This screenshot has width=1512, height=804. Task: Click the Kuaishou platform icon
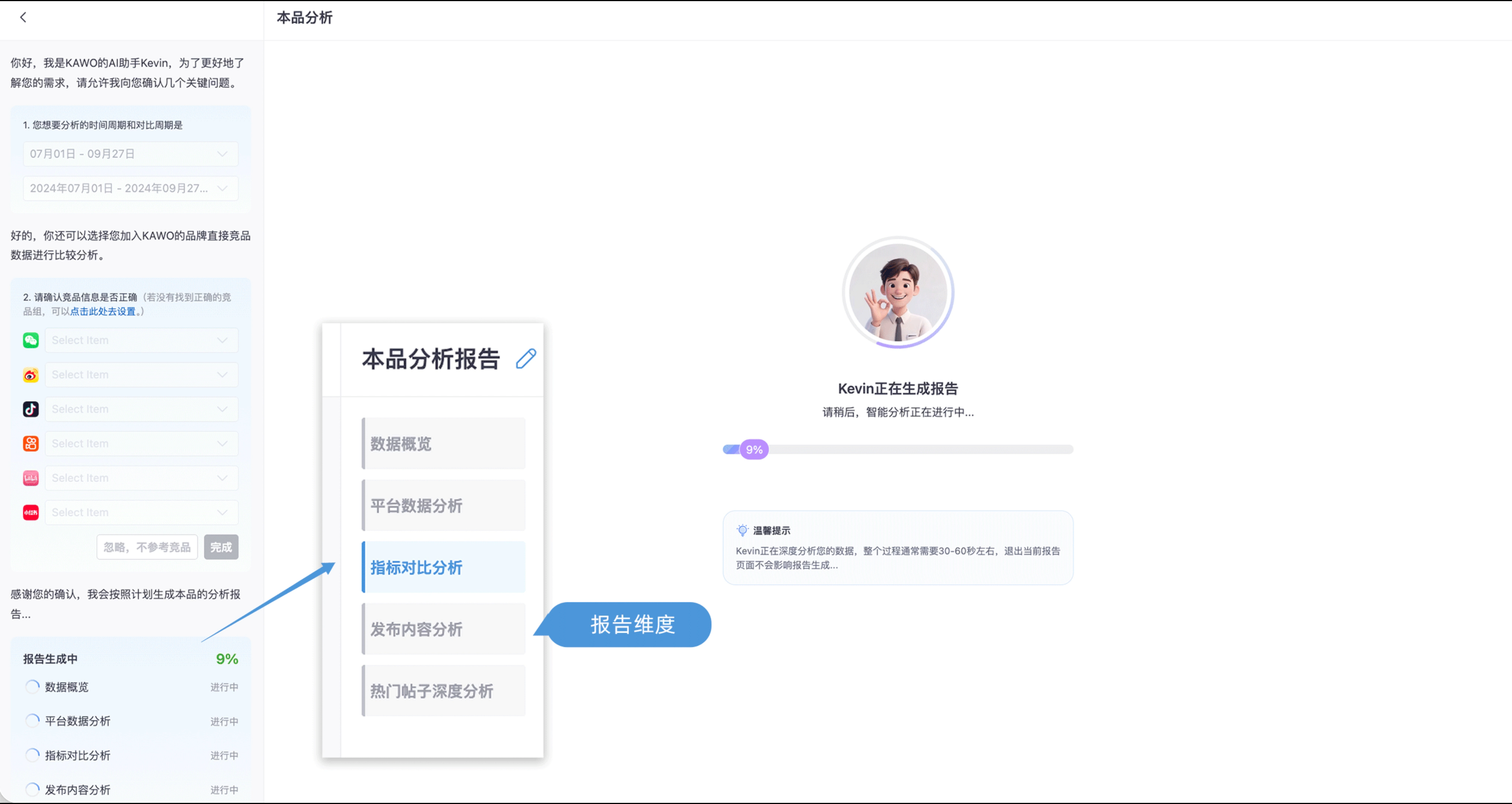point(31,444)
